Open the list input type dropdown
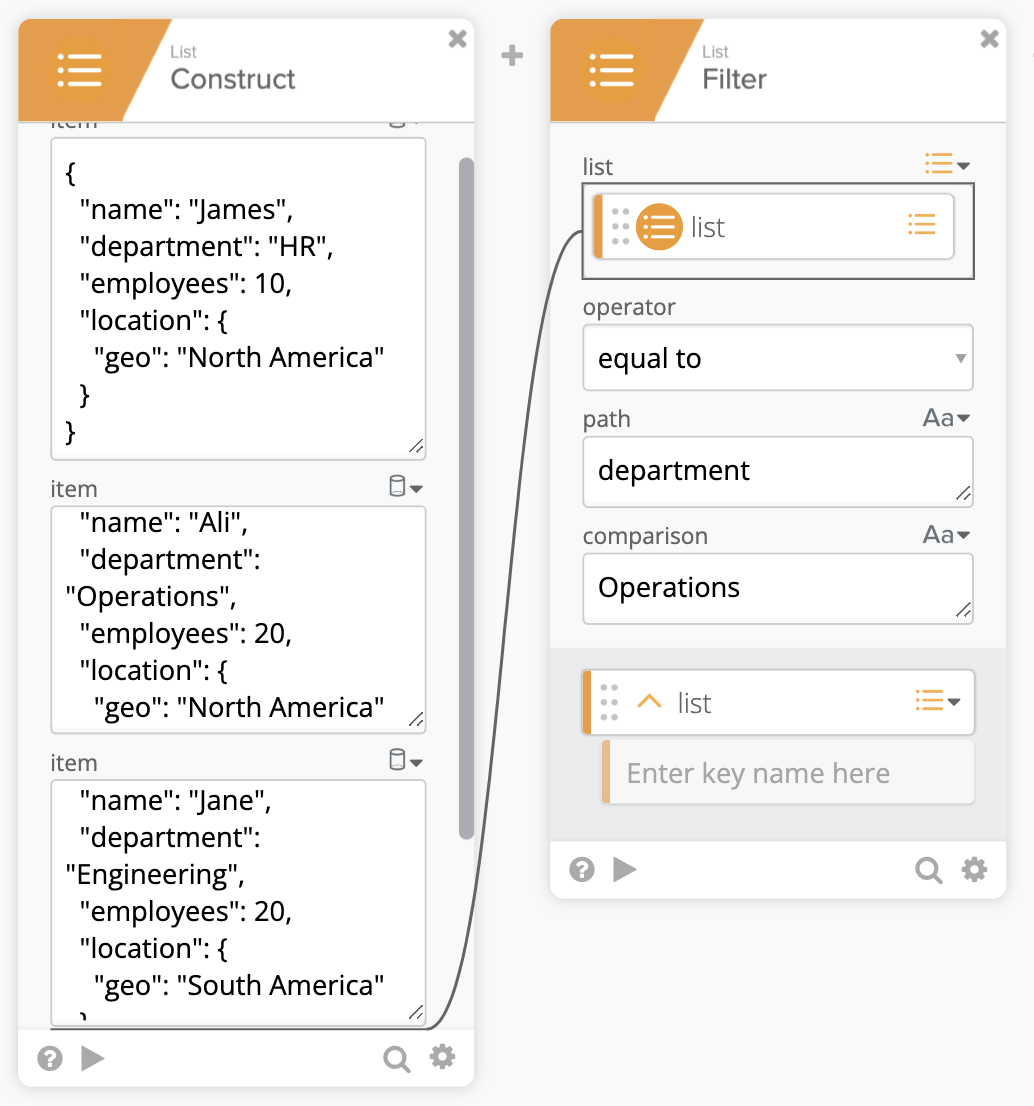 [946, 165]
